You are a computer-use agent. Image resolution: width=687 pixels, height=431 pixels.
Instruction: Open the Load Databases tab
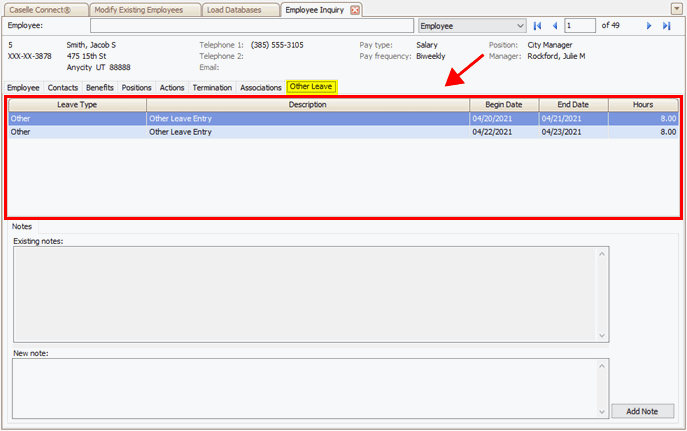pyautogui.click(x=234, y=9)
